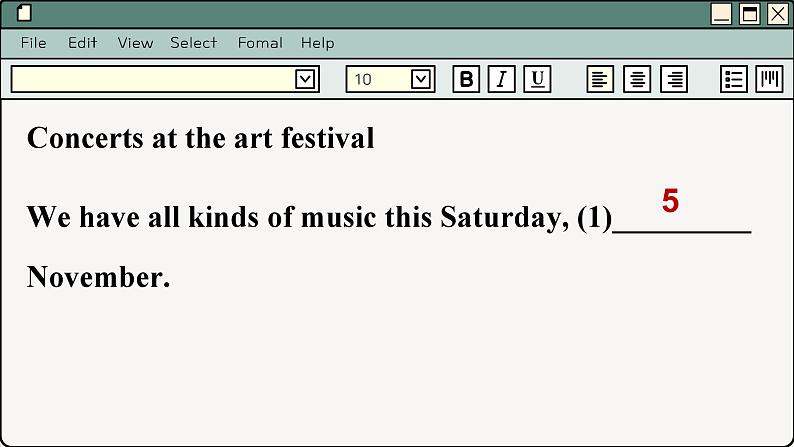Align text to the right

pyautogui.click(x=674, y=79)
